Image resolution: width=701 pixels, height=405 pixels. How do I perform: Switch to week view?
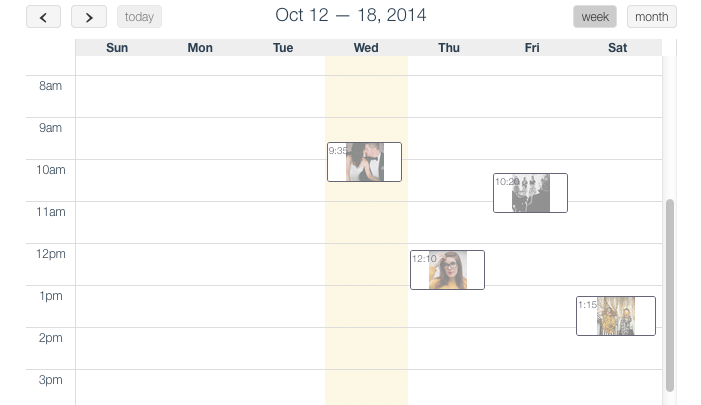(595, 17)
